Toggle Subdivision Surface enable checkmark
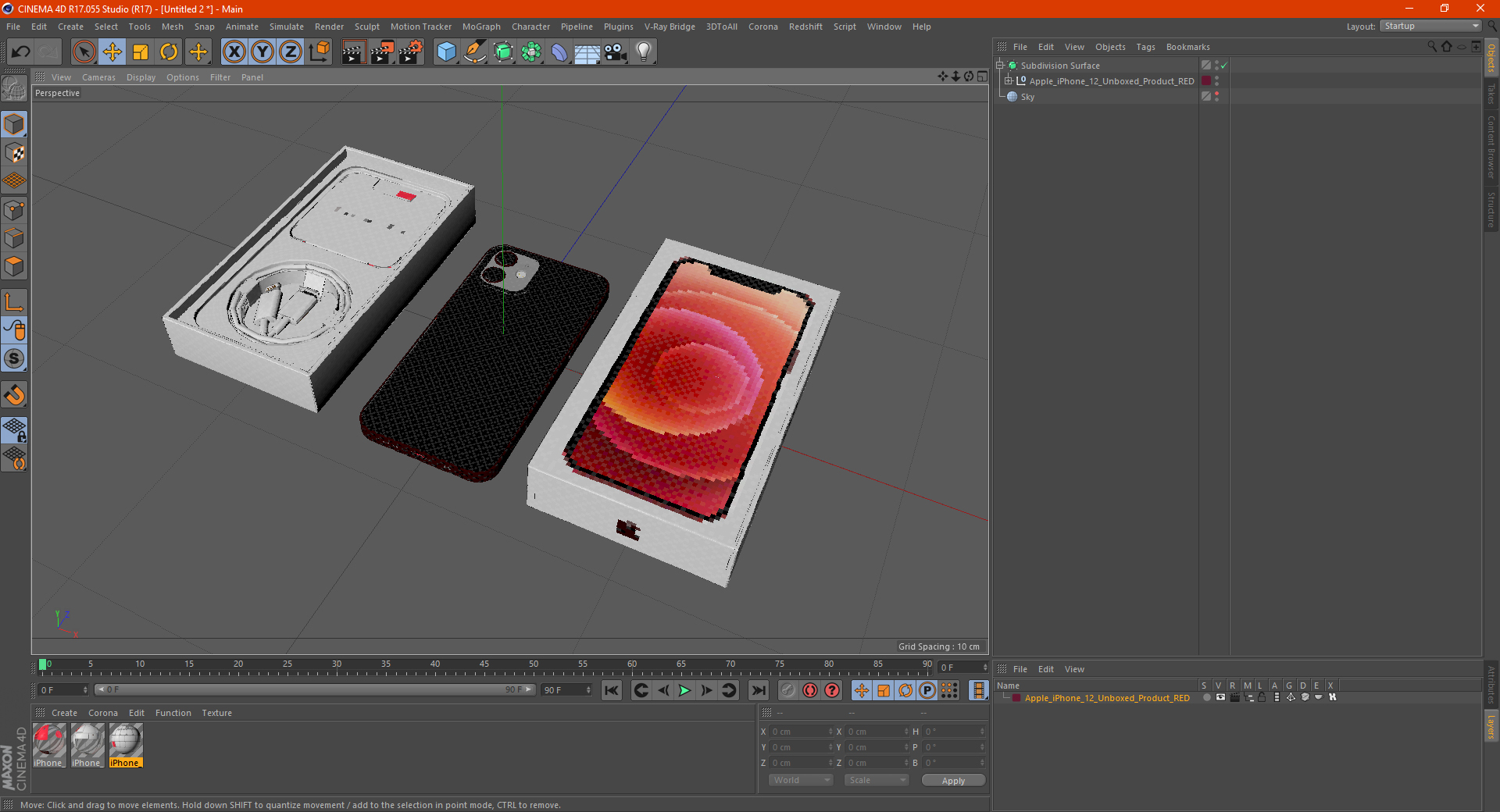Image resolution: width=1500 pixels, height=812 pixels. pyautogui.click(x=1223, y=66)
